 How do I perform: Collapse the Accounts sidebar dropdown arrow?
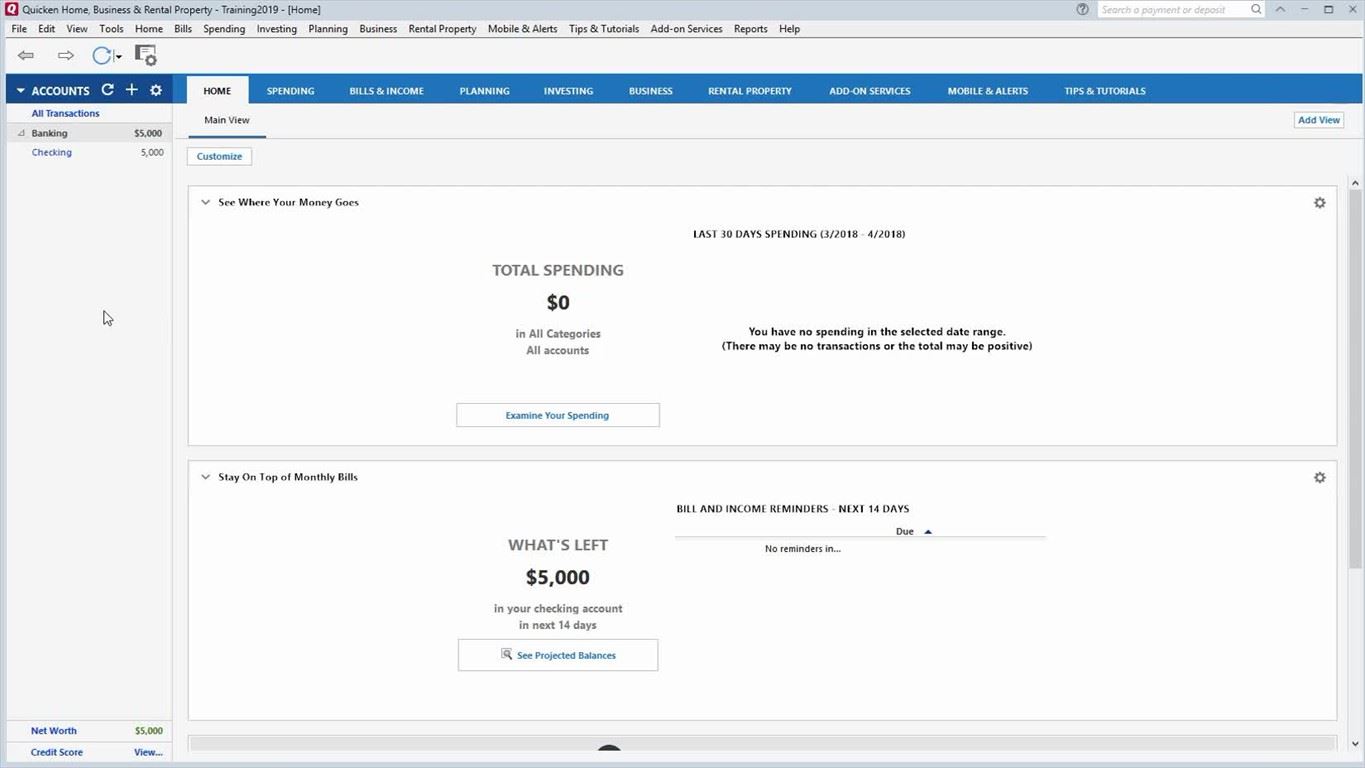(20, 91)
